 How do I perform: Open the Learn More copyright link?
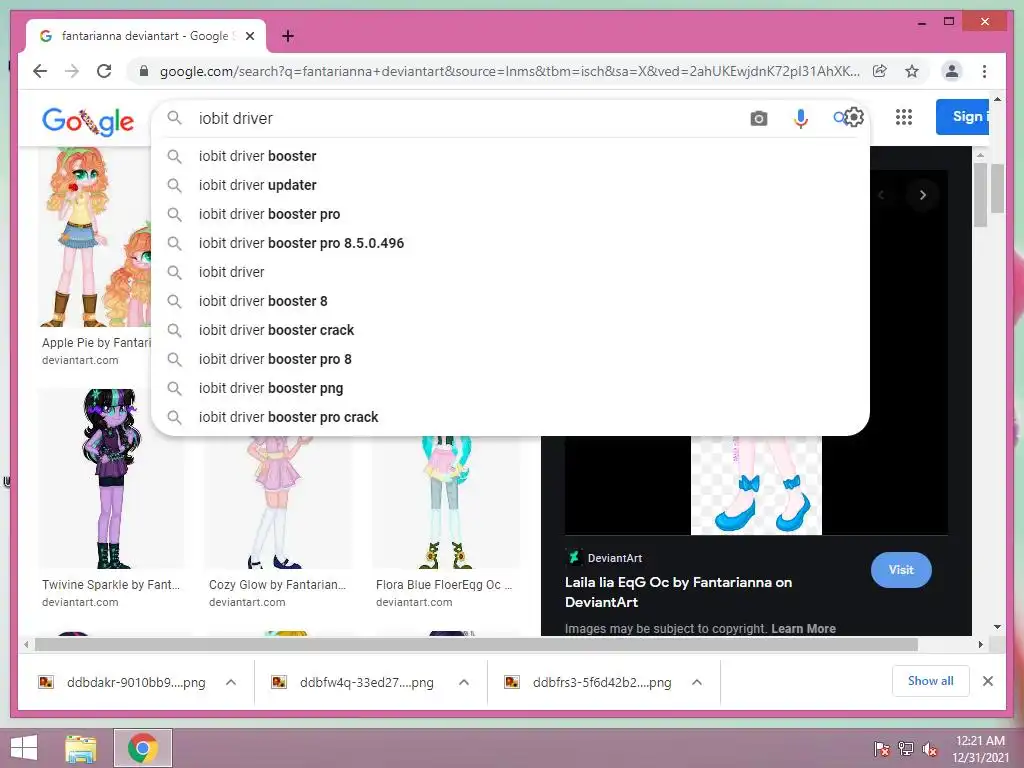pos(803,628)
